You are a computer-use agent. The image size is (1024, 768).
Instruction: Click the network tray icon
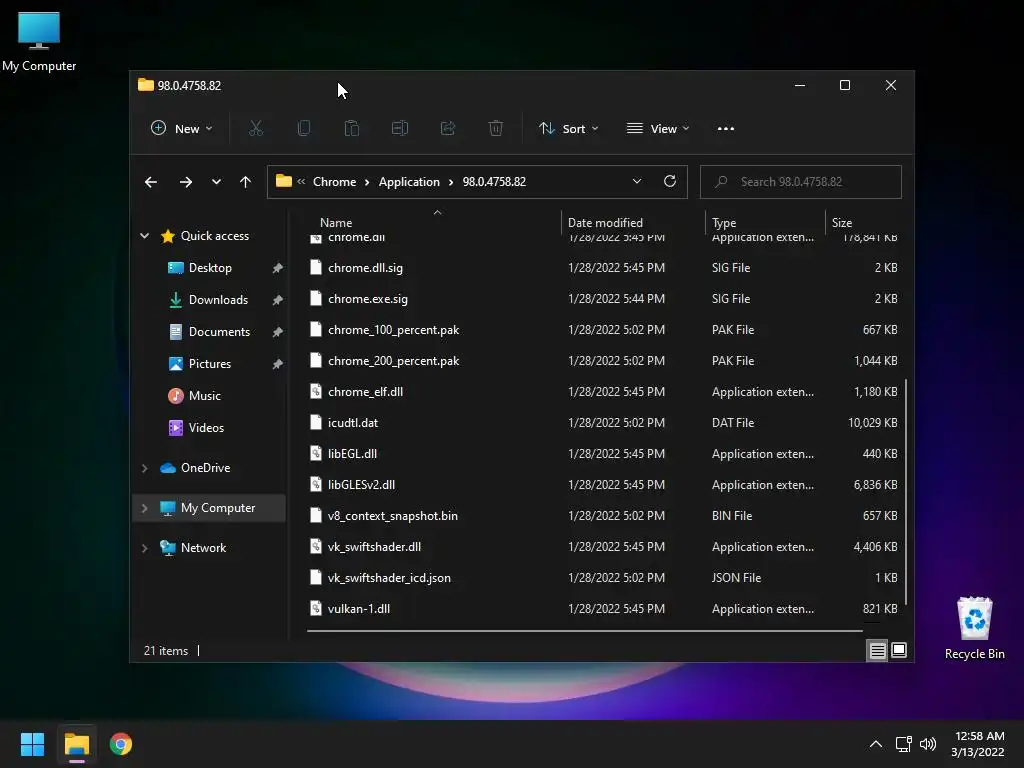tap(904, 744)
